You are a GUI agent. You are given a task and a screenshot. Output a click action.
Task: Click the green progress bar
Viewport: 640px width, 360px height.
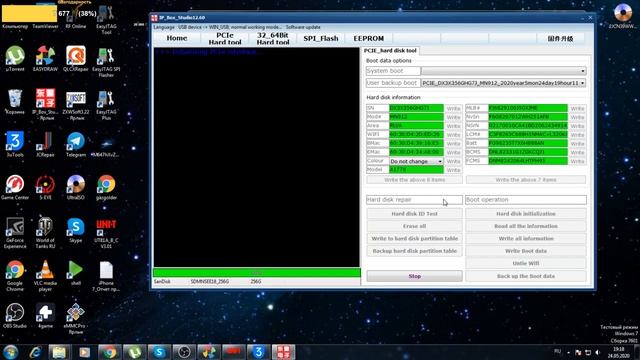[x=257, y=273]
